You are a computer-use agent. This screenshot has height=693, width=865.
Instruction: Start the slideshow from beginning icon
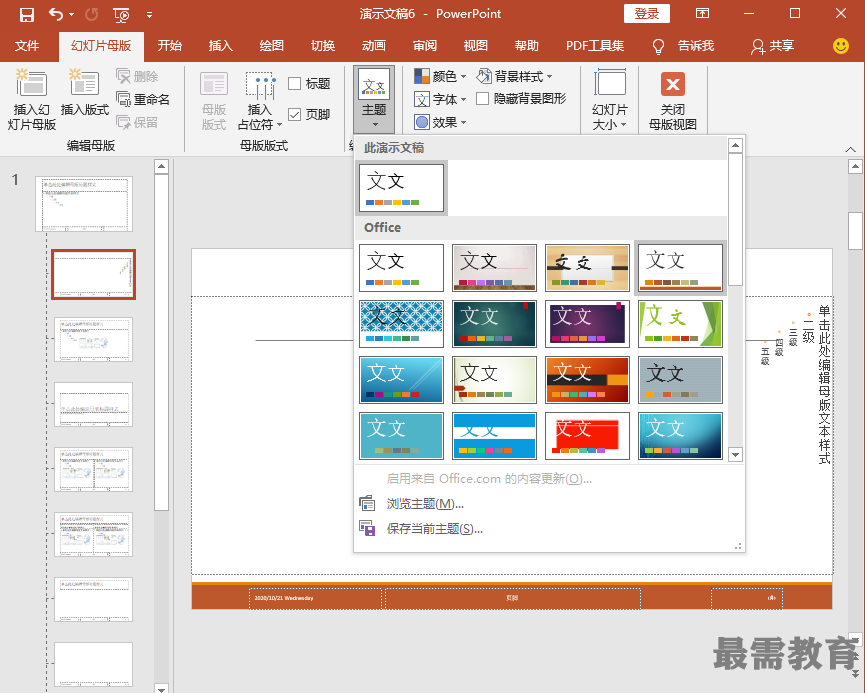click(x=121, y=15)
